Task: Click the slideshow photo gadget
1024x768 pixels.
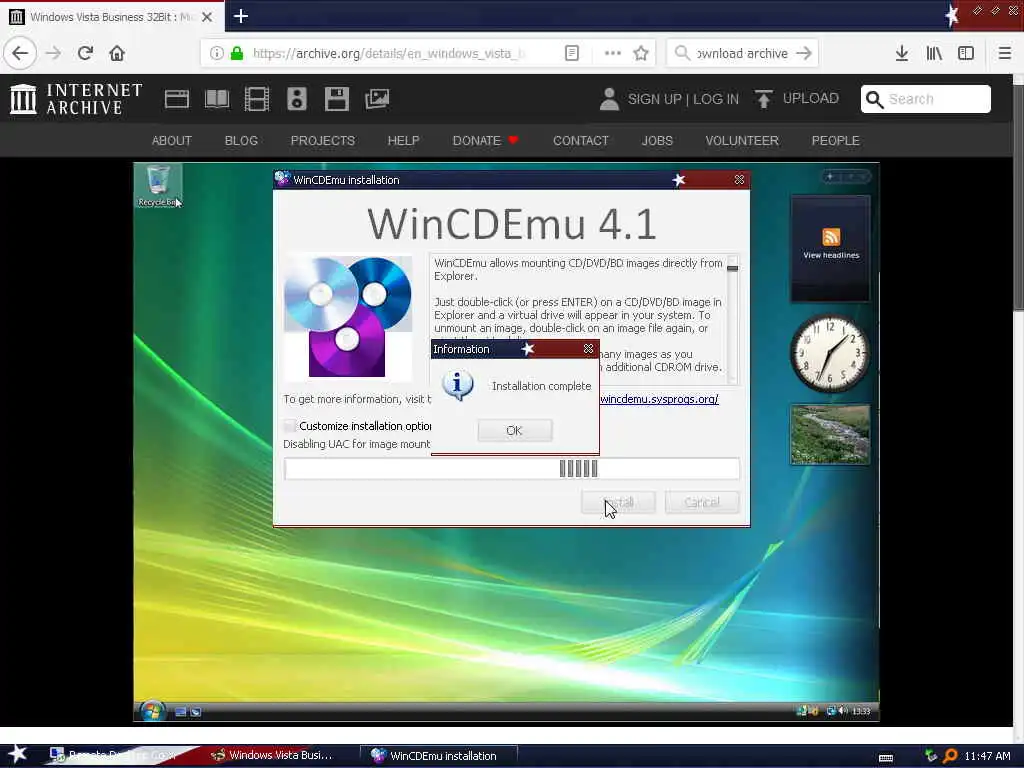Action: (x=830, y=434)
